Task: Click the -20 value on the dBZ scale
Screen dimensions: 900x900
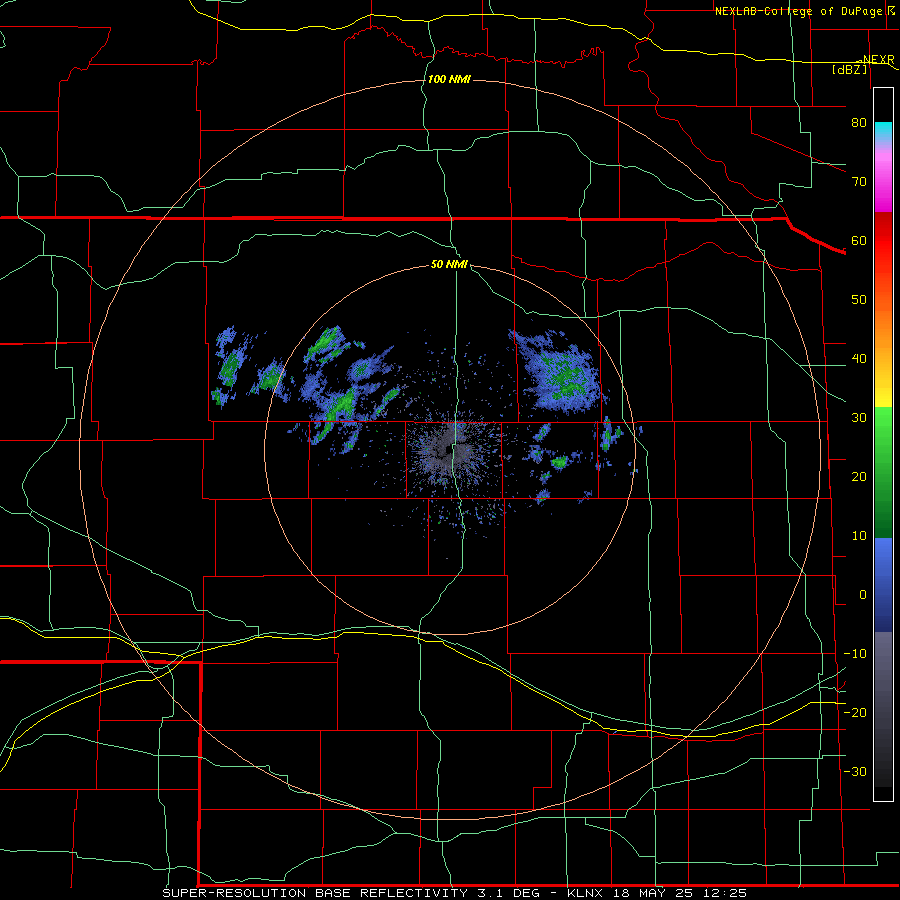Action: [x=855, y=712]
